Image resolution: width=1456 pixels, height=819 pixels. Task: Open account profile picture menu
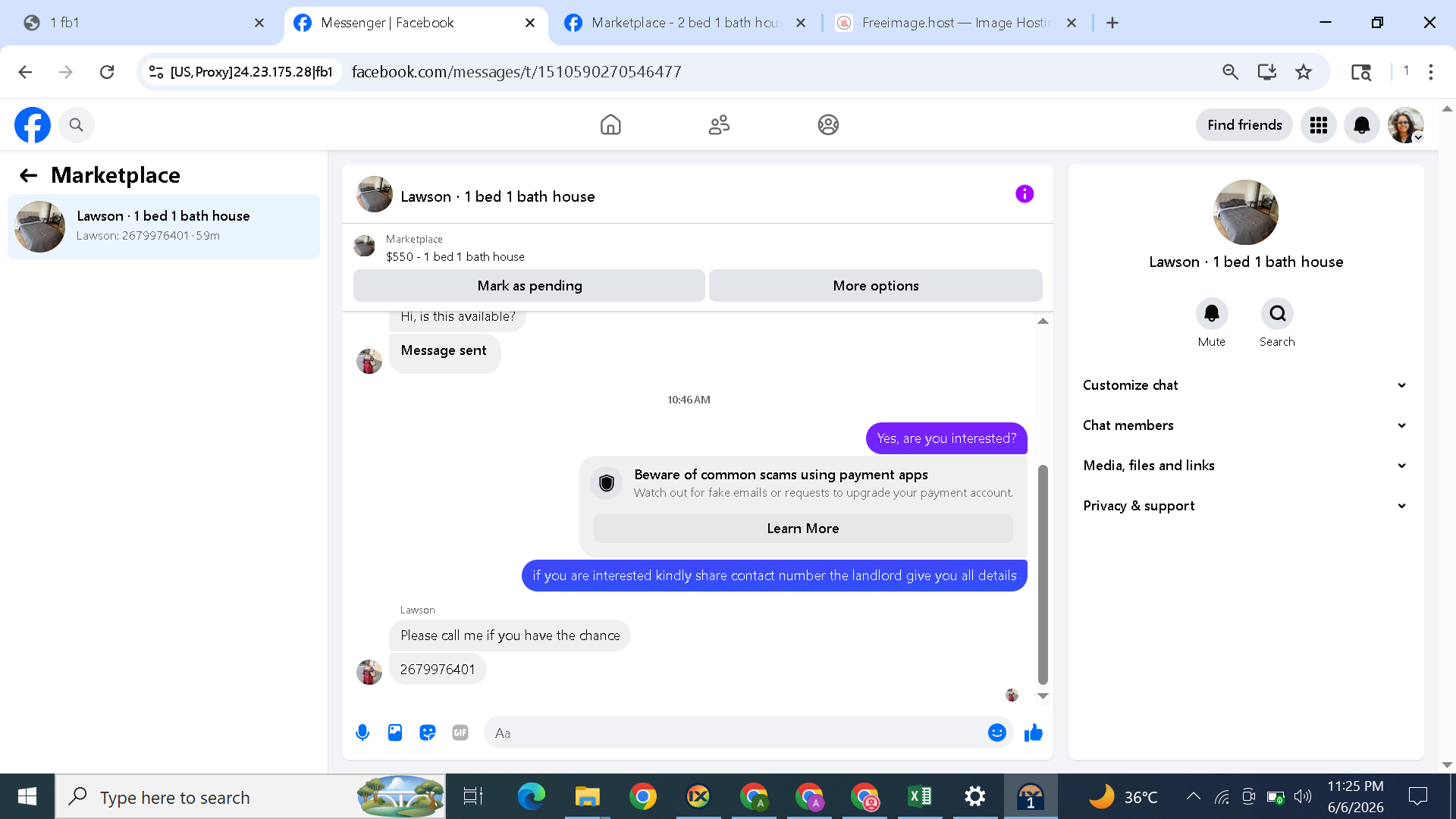click(1406, 125)
